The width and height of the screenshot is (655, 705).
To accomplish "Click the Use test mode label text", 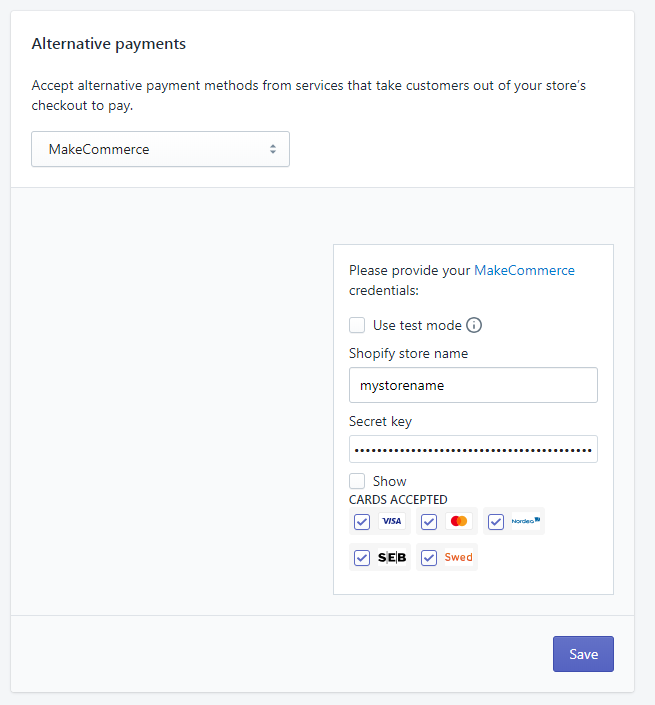I will click(x=417, y=325).
